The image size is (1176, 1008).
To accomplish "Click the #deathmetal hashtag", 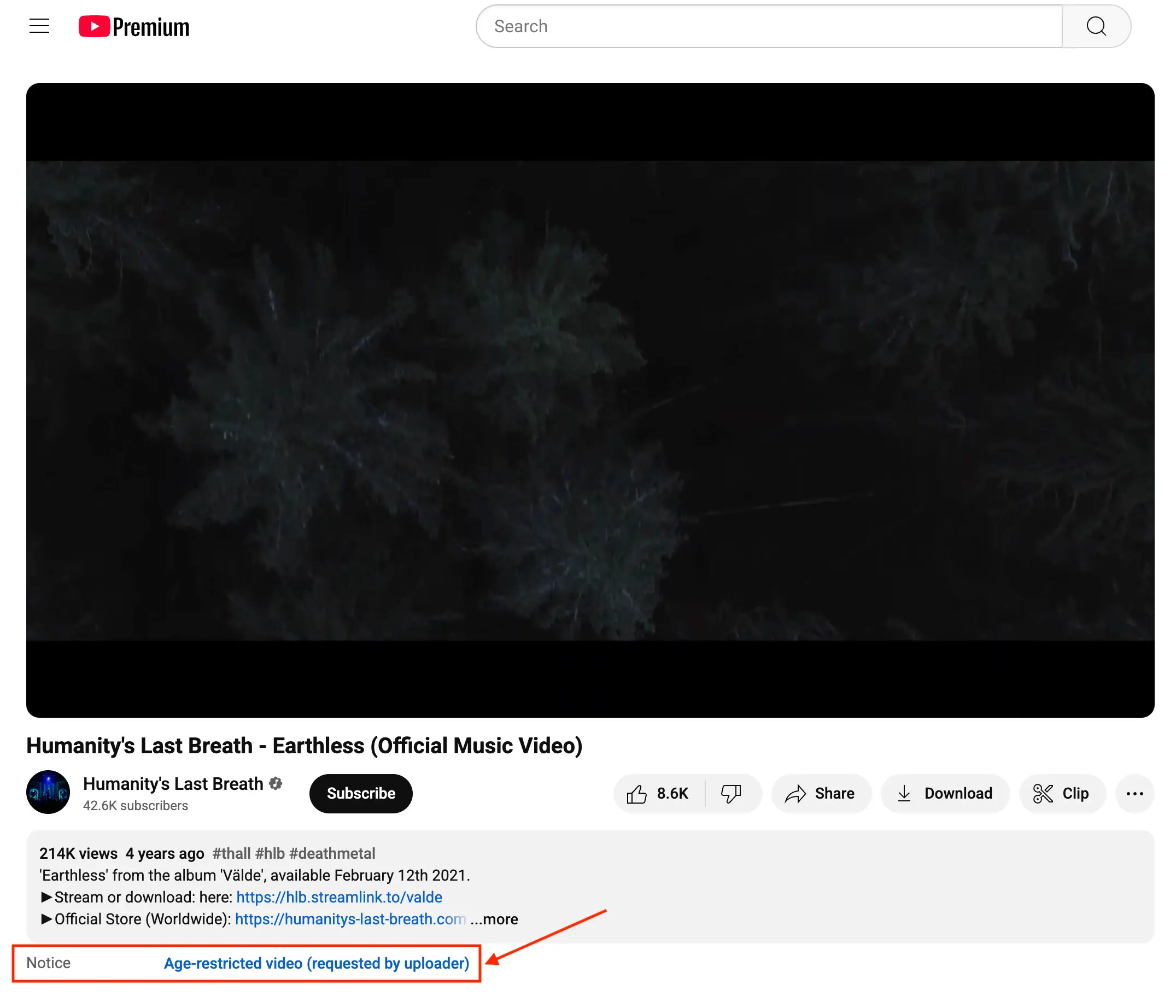I will pos(332,853).
